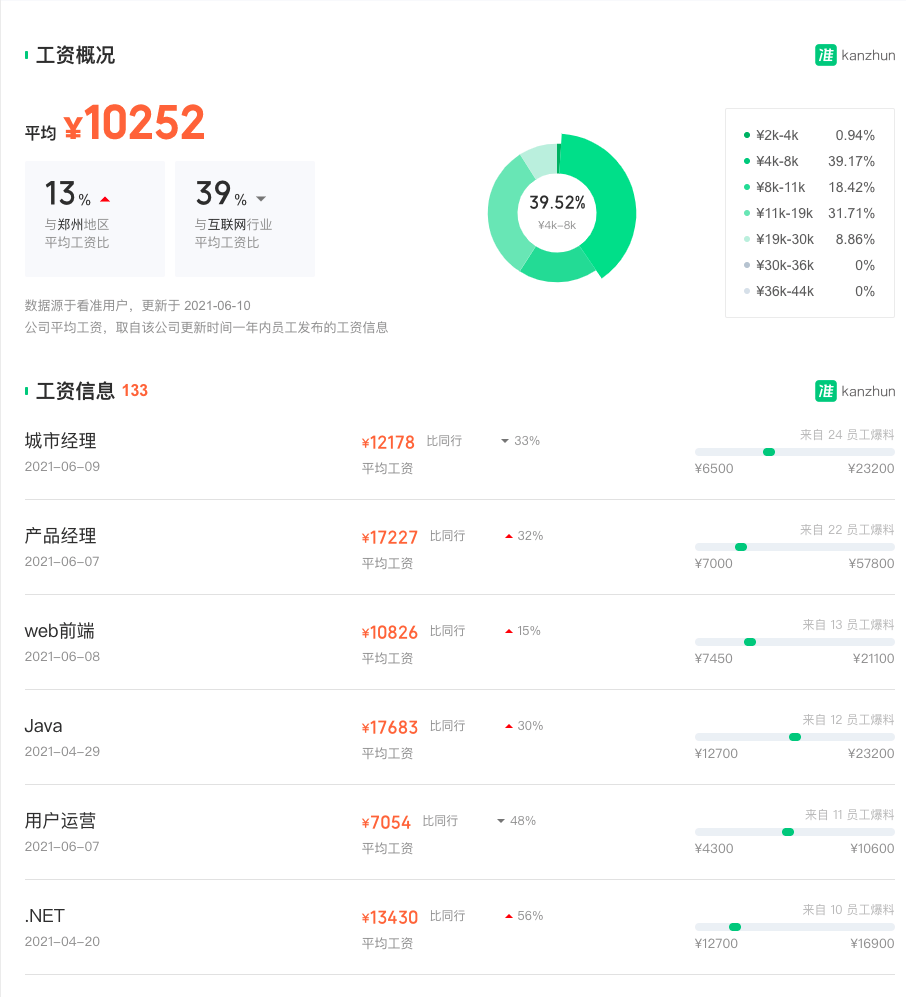The image size is (906, 997).
Task: Click the 工资信息 count 133
Action: 135,390
